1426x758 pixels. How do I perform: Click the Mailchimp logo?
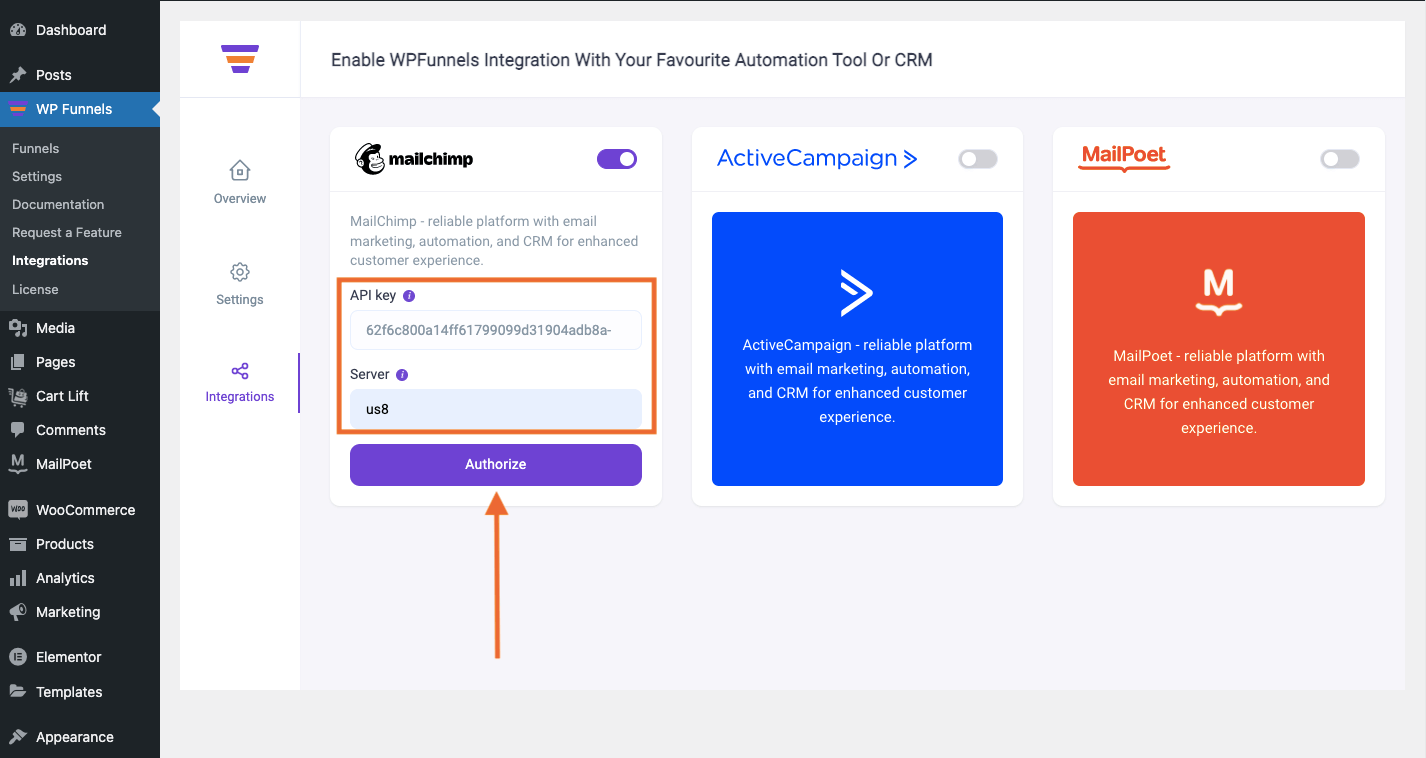(x=414, y=159)
